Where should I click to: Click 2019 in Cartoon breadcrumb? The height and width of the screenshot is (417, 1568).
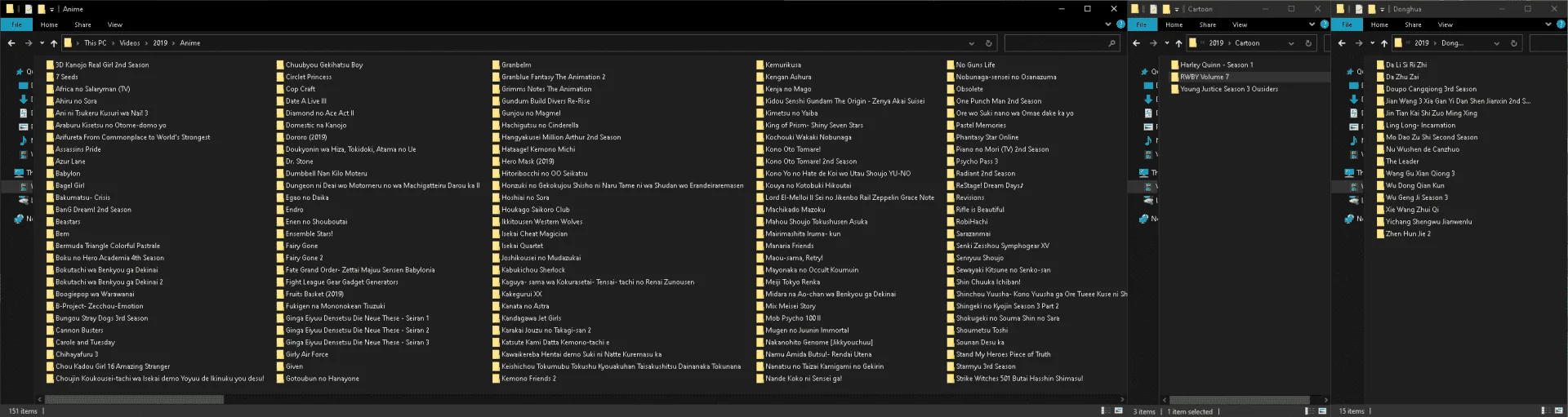click(1216, 43)
